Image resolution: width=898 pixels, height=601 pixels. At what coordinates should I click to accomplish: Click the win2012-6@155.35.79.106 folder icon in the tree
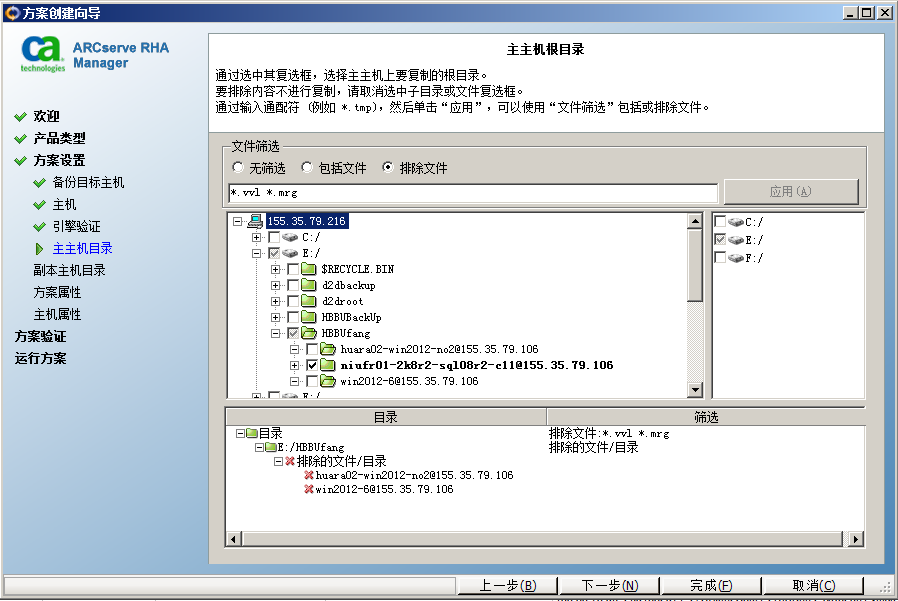coord(328,381)
